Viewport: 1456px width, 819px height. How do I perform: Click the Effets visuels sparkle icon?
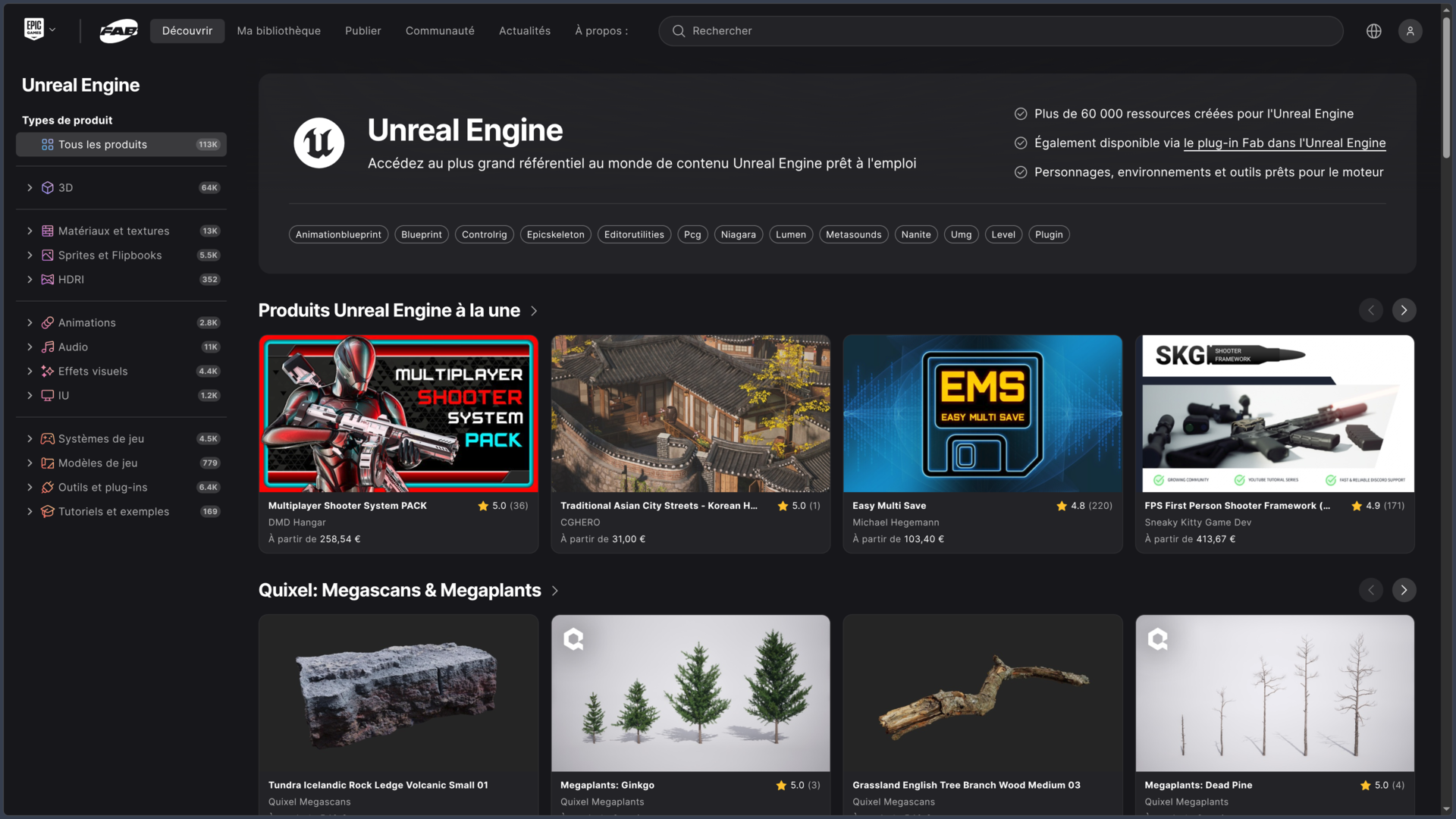(x=47, y=371)
